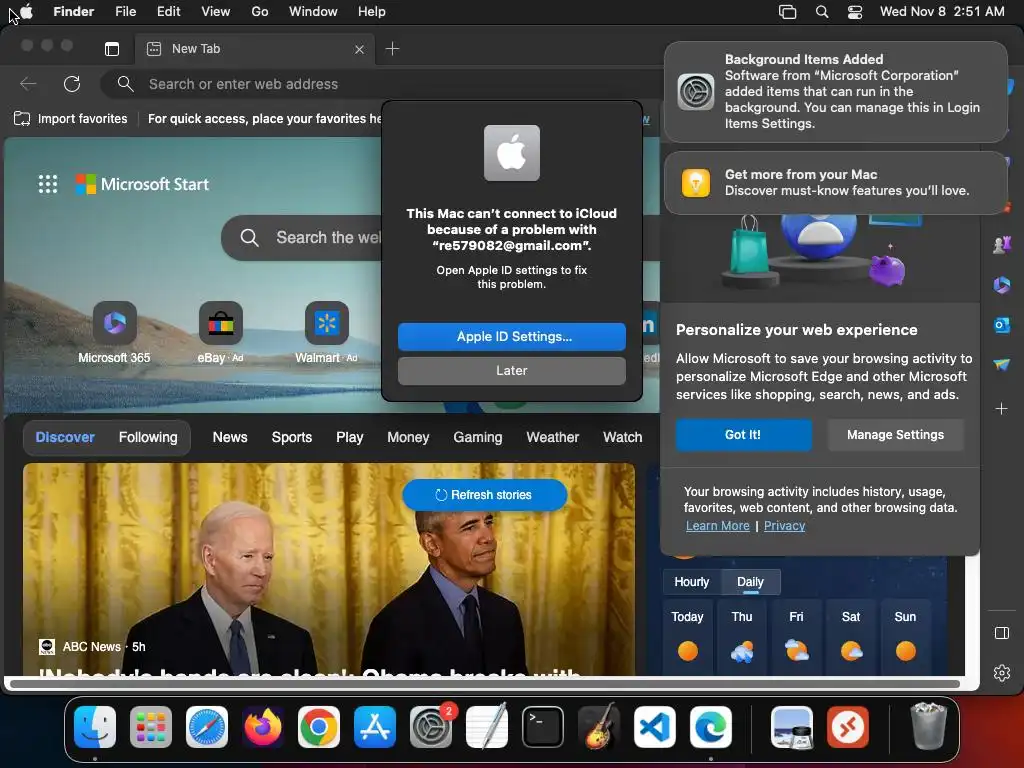Click the Edge back arrow
The width and height of the screenshot is (1024, 768).
[28, 84]
